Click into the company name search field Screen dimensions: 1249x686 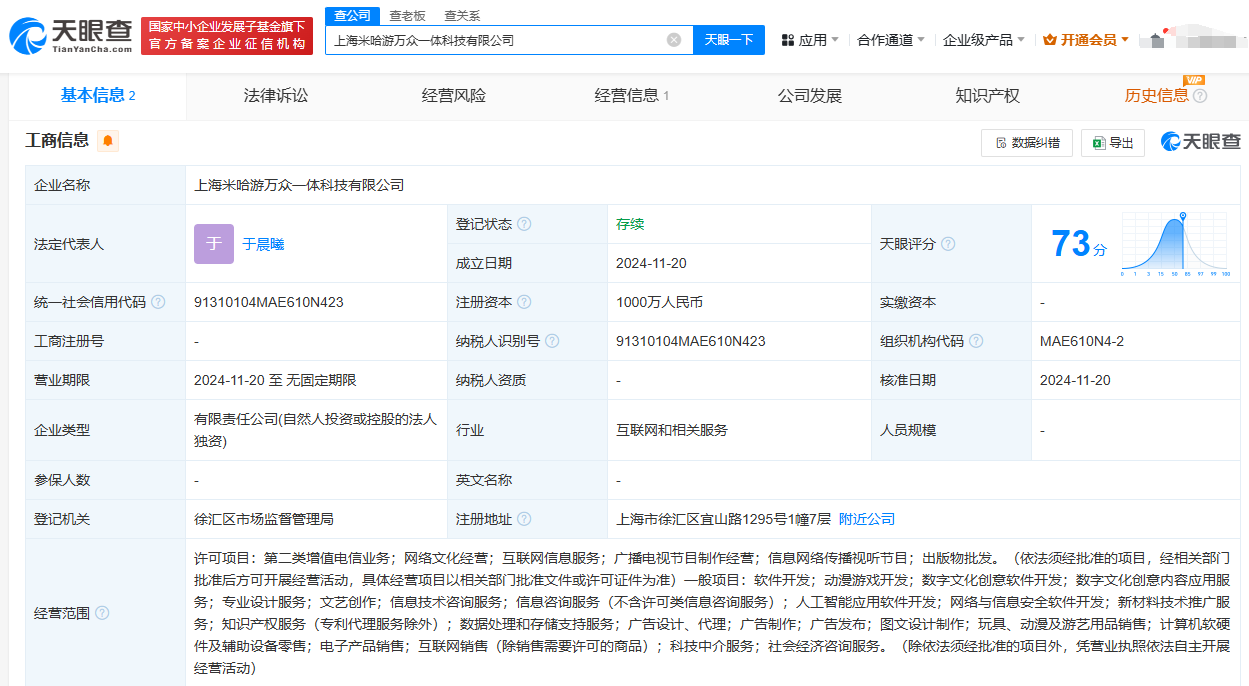point(495,40)
